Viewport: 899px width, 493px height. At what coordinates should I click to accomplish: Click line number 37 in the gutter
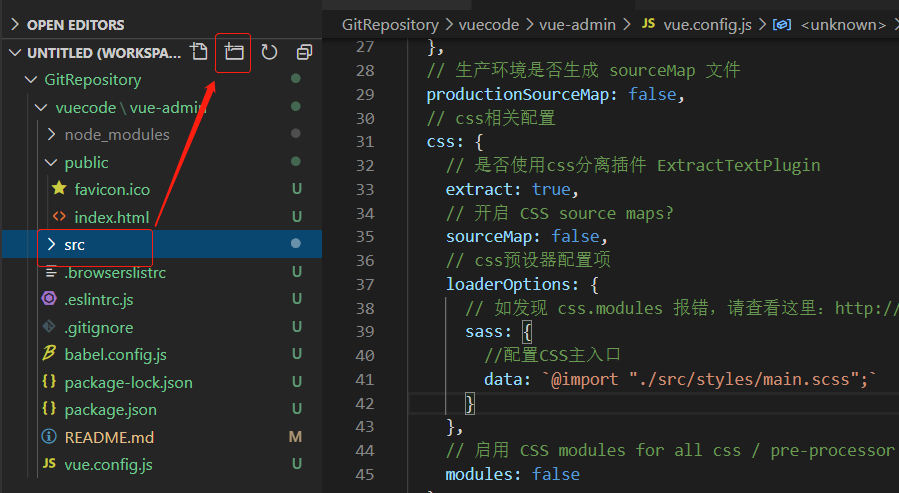pos(365,284)
